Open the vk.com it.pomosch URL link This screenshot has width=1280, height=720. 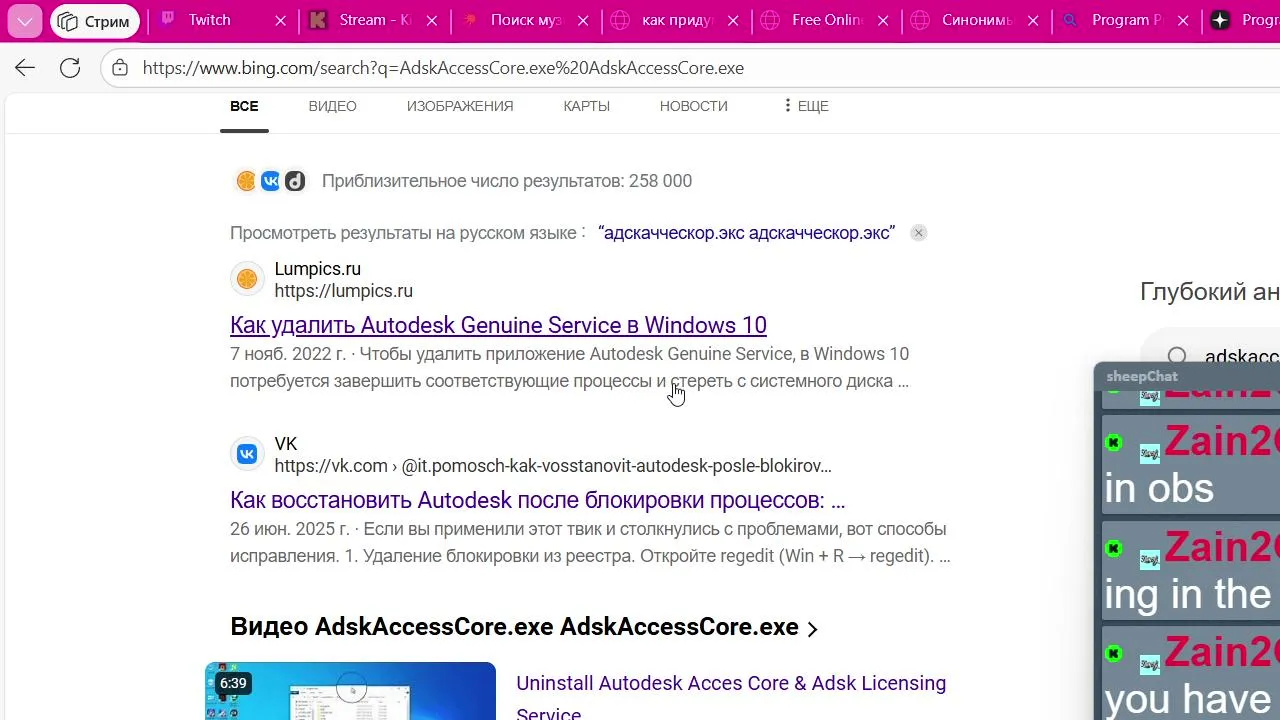(553, 466)
